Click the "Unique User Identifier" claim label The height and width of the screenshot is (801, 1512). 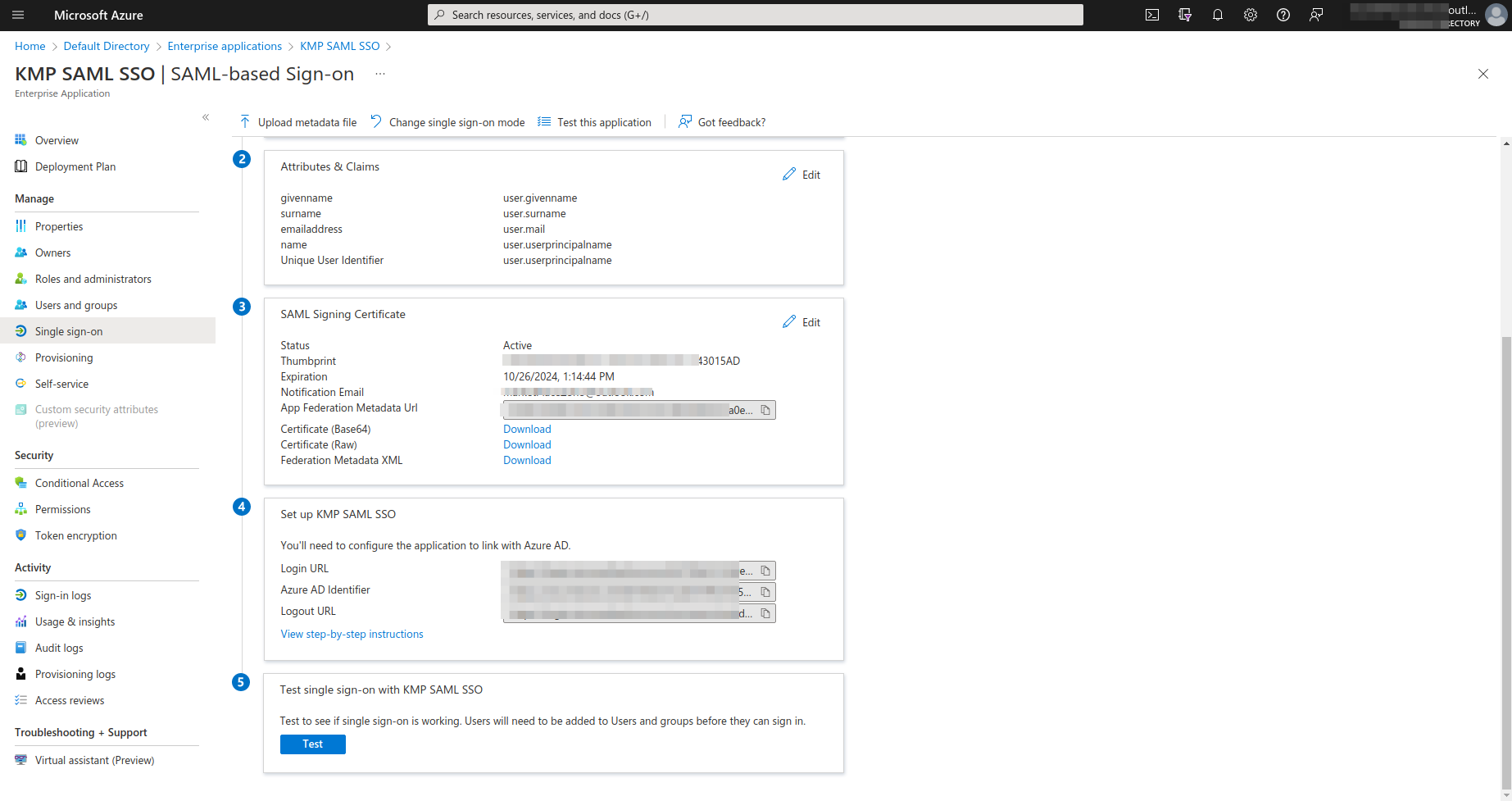pyautogui.click(x=332, y=260)
